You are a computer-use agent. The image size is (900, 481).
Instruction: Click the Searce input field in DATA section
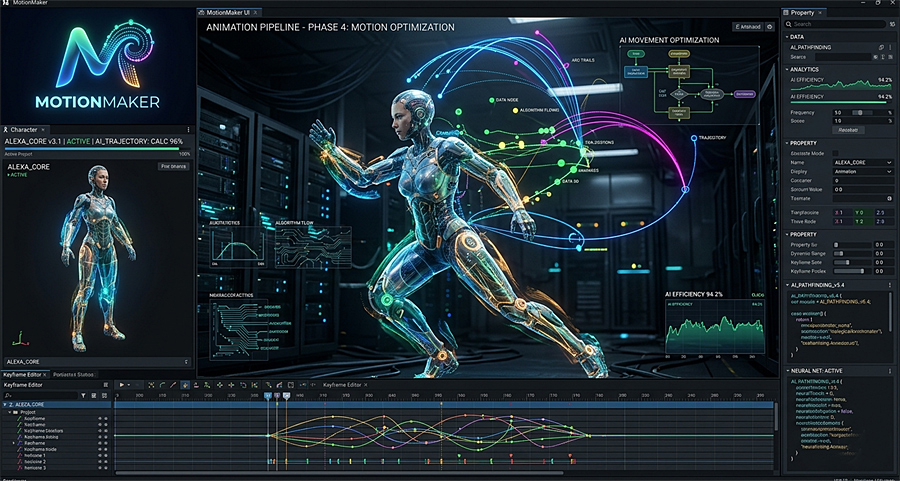843,57
